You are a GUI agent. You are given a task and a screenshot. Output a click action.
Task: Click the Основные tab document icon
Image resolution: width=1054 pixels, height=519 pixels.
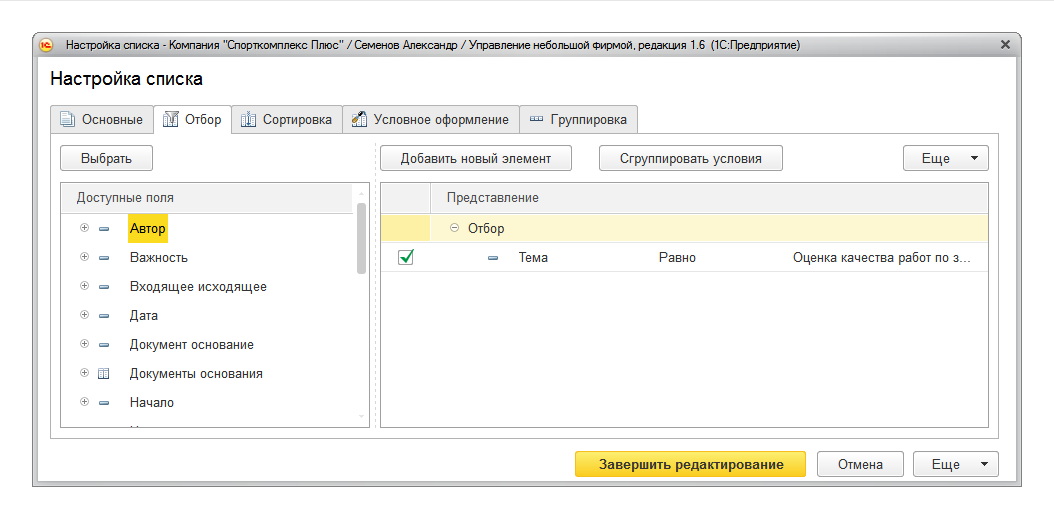coord(68,120)
